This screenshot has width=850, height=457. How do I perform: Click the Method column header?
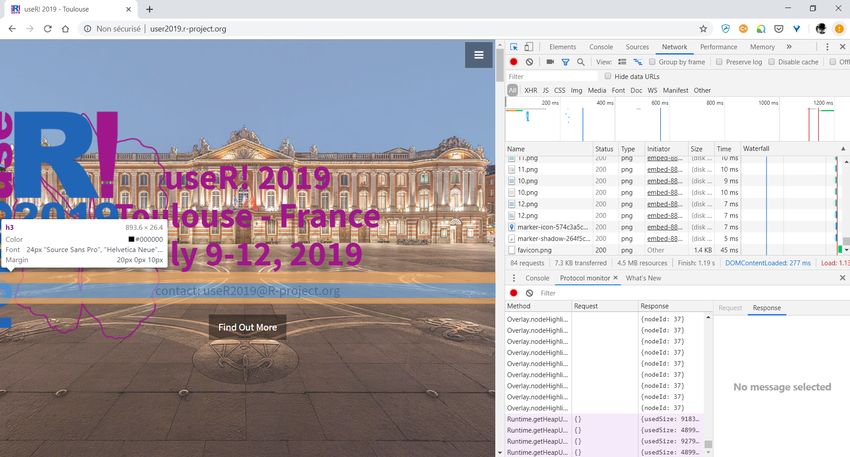(538, 306)
